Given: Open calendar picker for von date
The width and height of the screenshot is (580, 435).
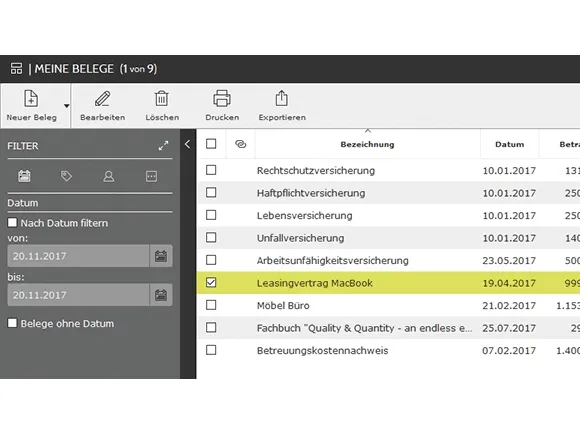Looking at the screenshot, I should (x=161, y=256).
